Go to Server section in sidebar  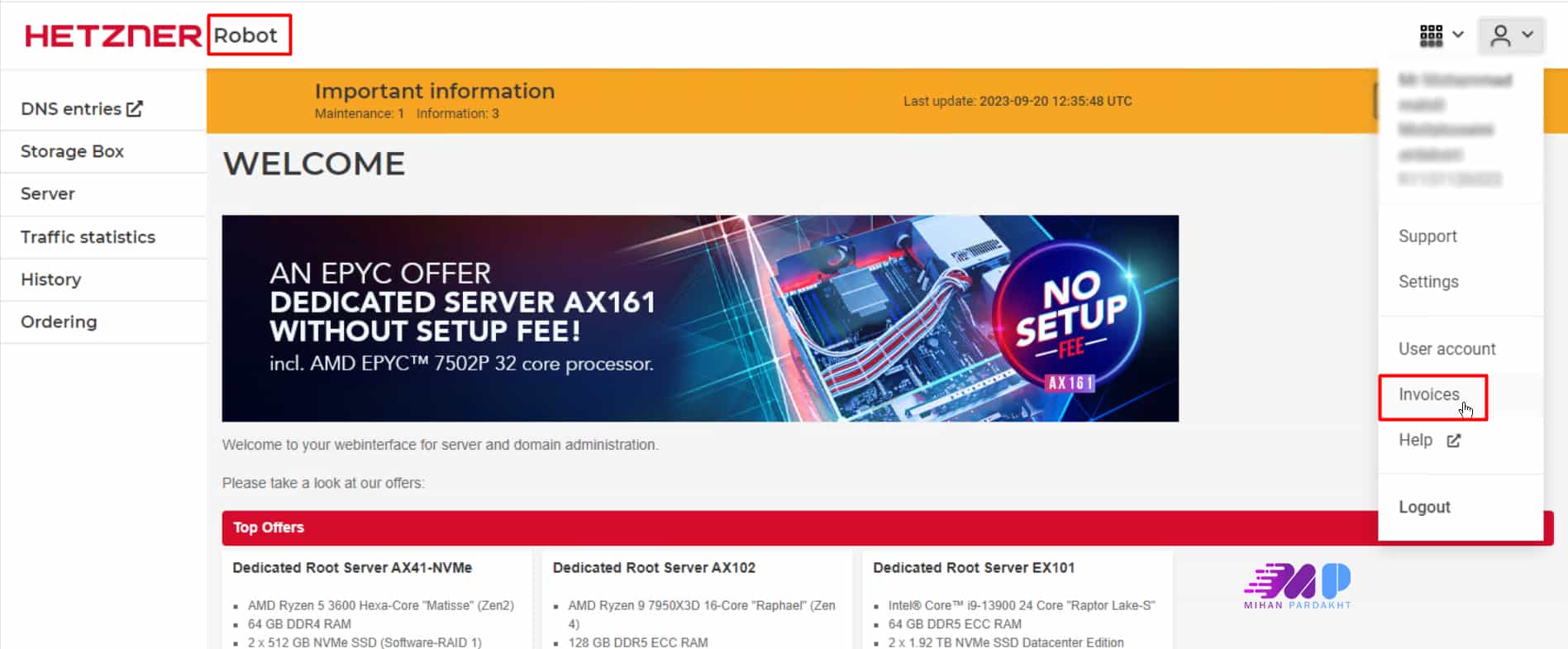(x=48, y=193)
